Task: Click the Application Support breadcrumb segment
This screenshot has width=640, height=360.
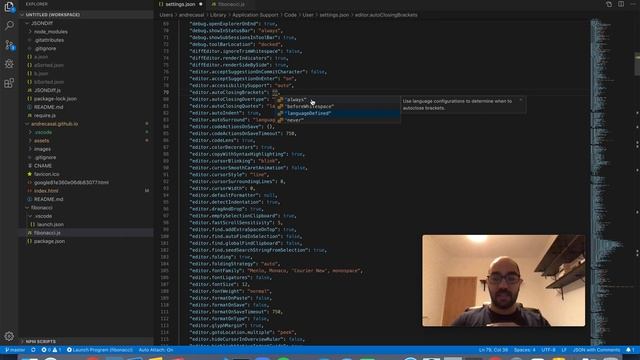Action: coord(255,15)
